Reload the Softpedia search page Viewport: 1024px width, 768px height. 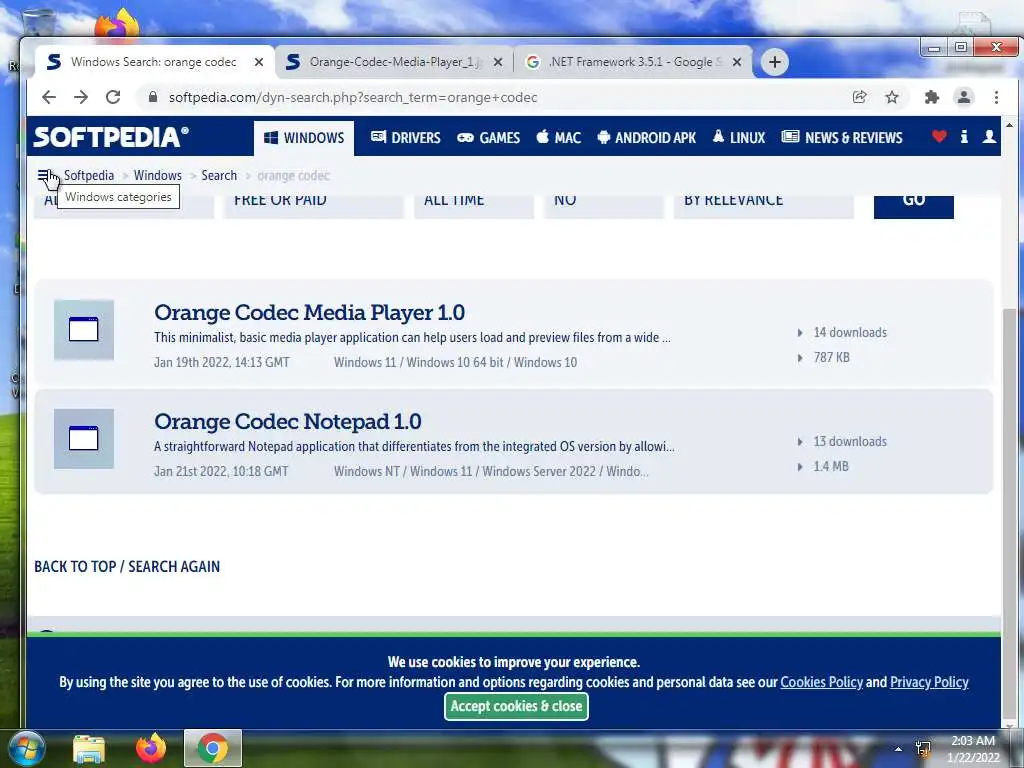point(113,97)
